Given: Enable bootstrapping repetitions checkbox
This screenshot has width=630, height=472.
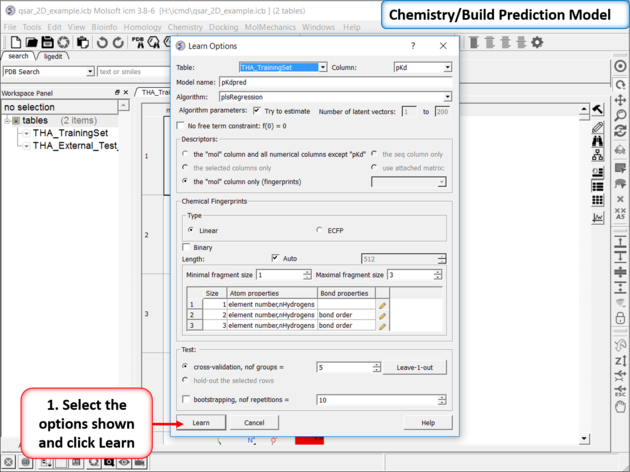Looking at the screenshot, I should 186,399.
